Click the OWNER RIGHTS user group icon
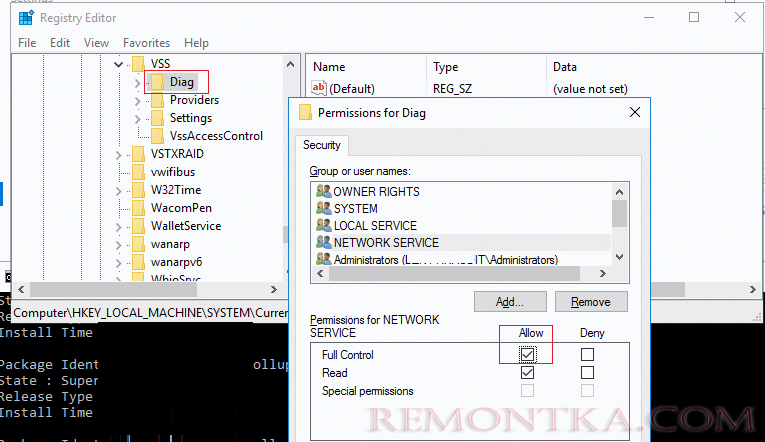This screenshot has height=442, width=765. click(323, 191)
